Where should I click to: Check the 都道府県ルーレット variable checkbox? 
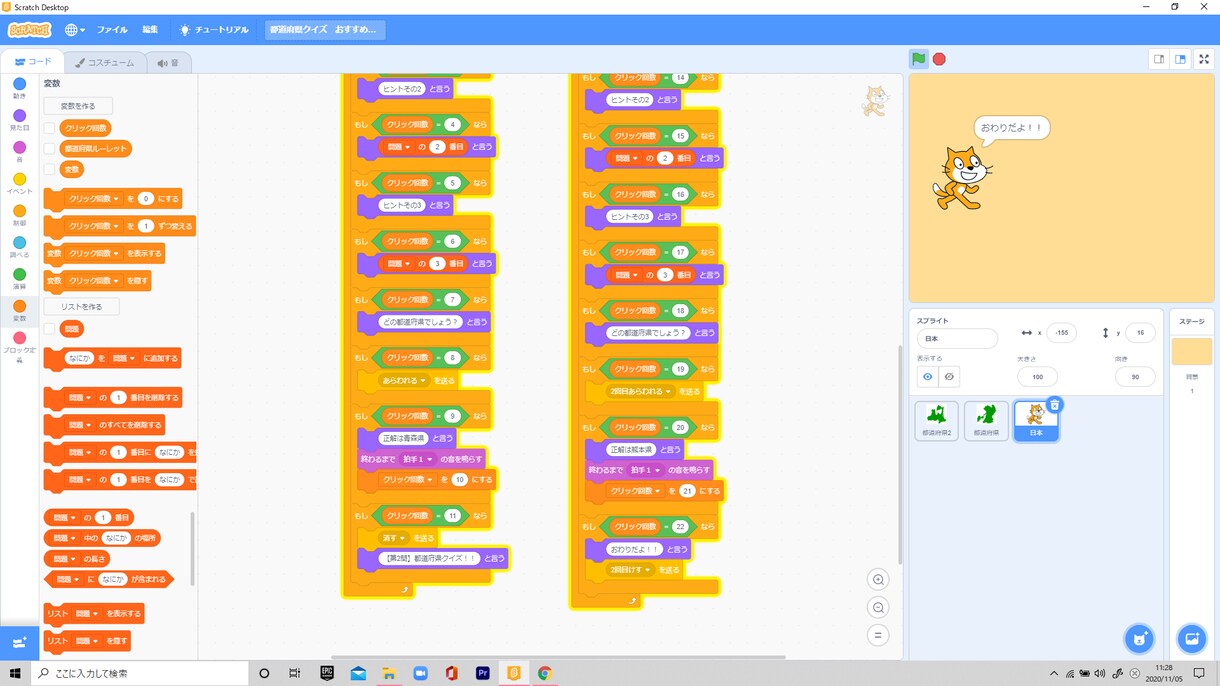point(50,149)
